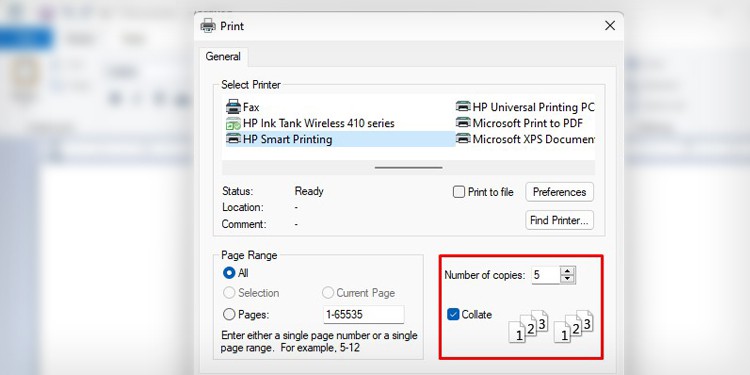Choose Microsoft XPS Document printer
The image size is (750, 375).
coord(525,139)
